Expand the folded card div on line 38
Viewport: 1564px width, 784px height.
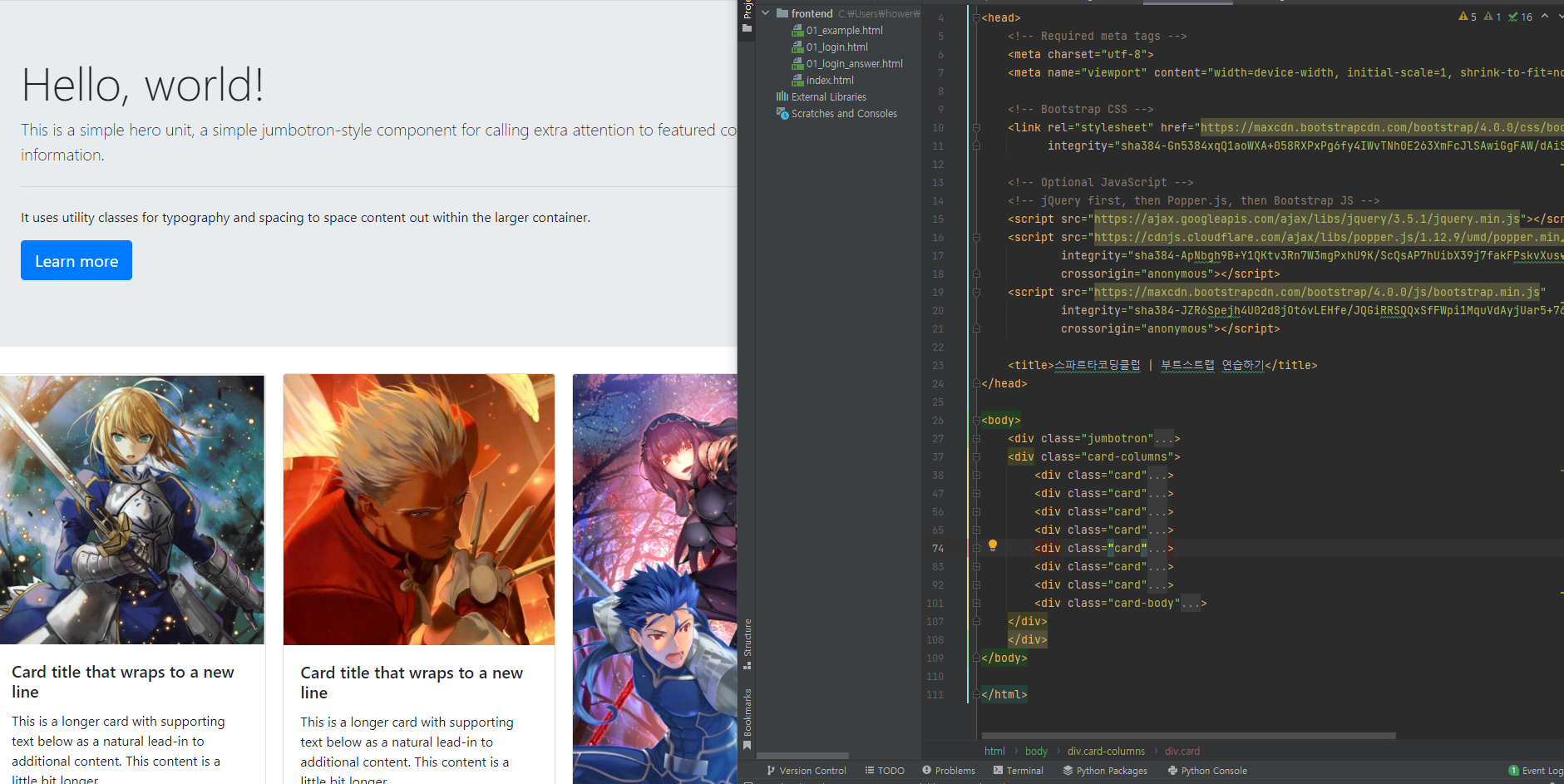976,475
